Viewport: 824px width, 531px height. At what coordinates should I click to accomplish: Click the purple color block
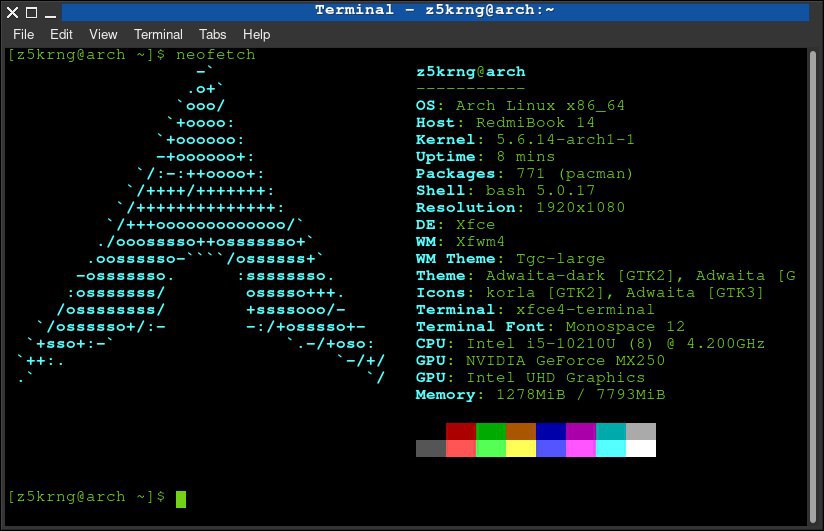click(x=581, y=431)
